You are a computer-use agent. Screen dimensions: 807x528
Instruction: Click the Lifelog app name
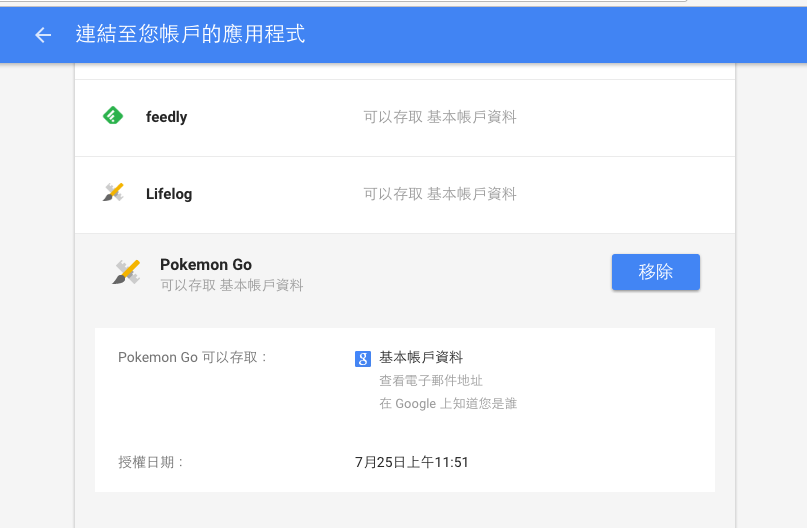169,194
